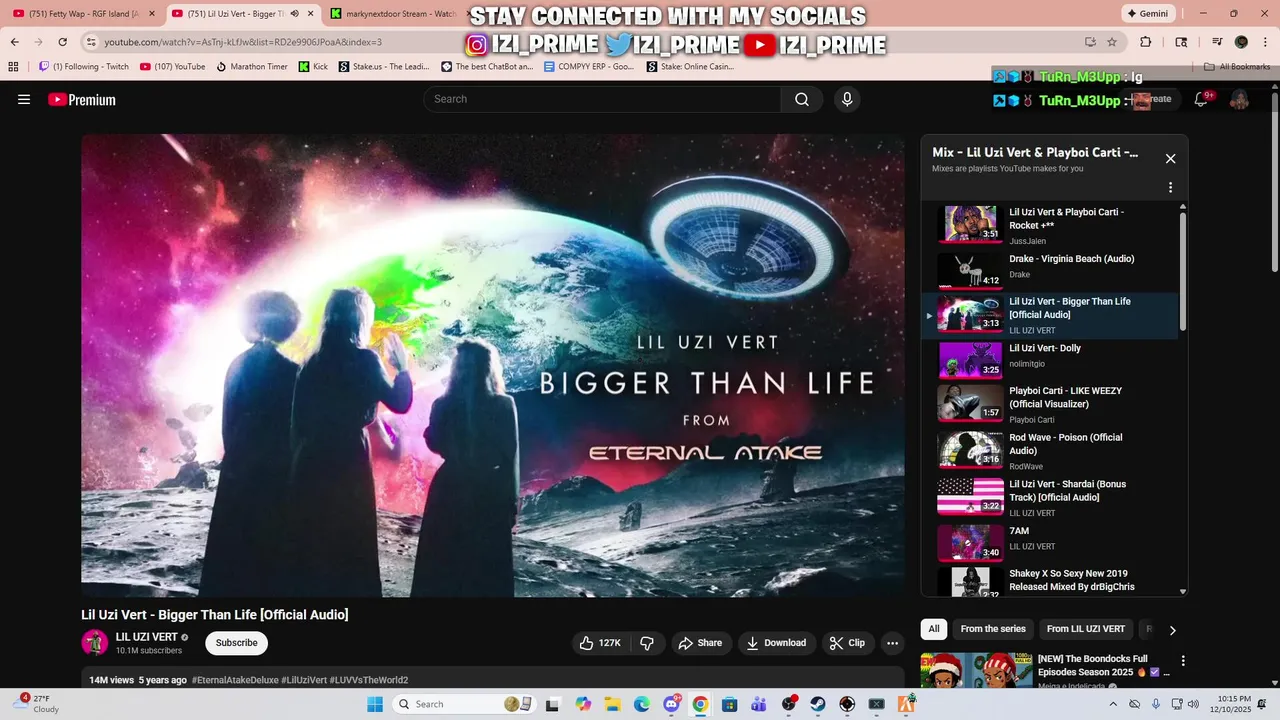The height and width of the screenshot is (720, 1280).
Task: Open the COMPYY ERP bookmark
Action: click(589, 67)
